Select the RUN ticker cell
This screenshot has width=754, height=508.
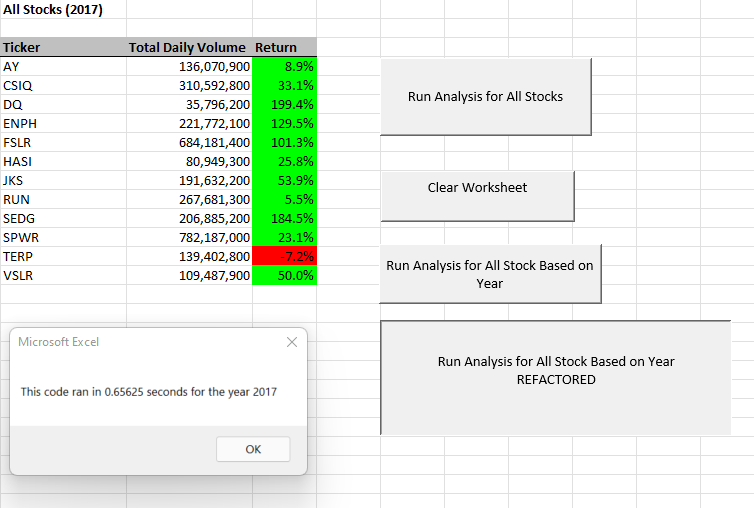coord(63,200)
